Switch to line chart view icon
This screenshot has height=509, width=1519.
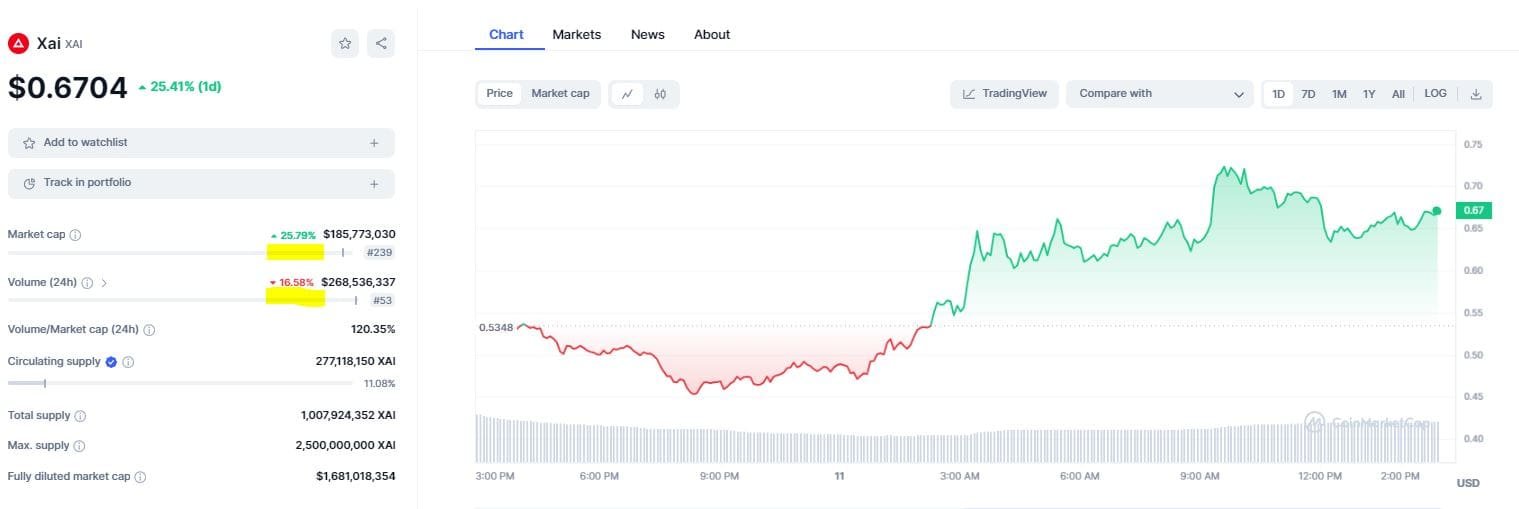627,94
